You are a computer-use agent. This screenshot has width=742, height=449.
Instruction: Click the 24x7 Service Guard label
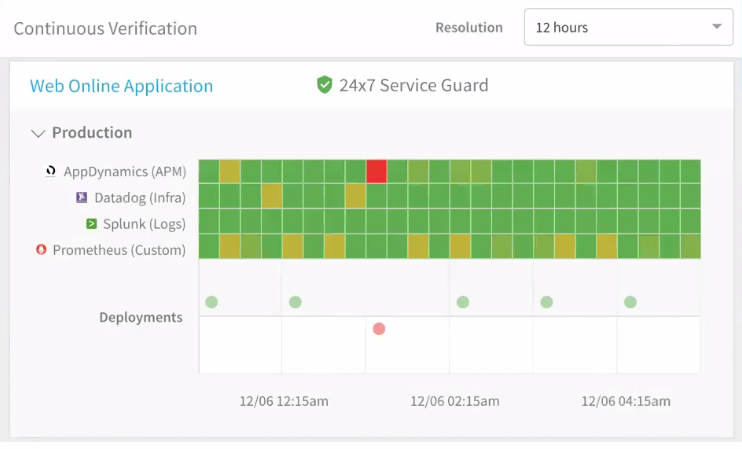[414, 85]
